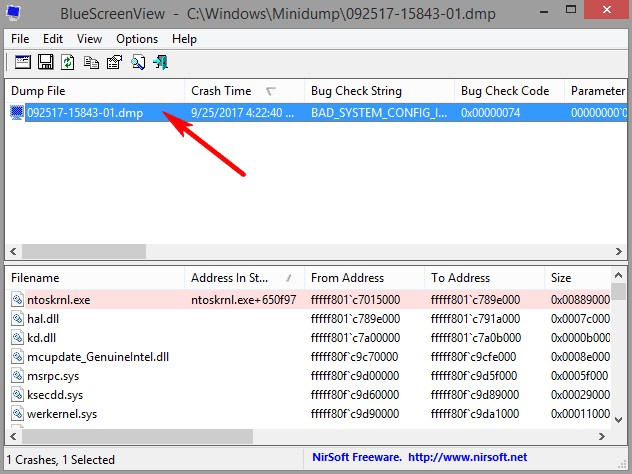Click the ntoskrnl.exe+650f97 address cell
This screenshot has width=632, height=474.
[x=243, y=299]
